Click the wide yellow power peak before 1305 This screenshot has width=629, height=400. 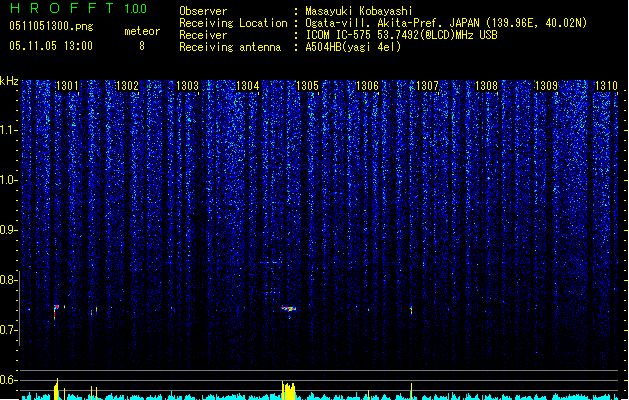[x=288, y=391]
